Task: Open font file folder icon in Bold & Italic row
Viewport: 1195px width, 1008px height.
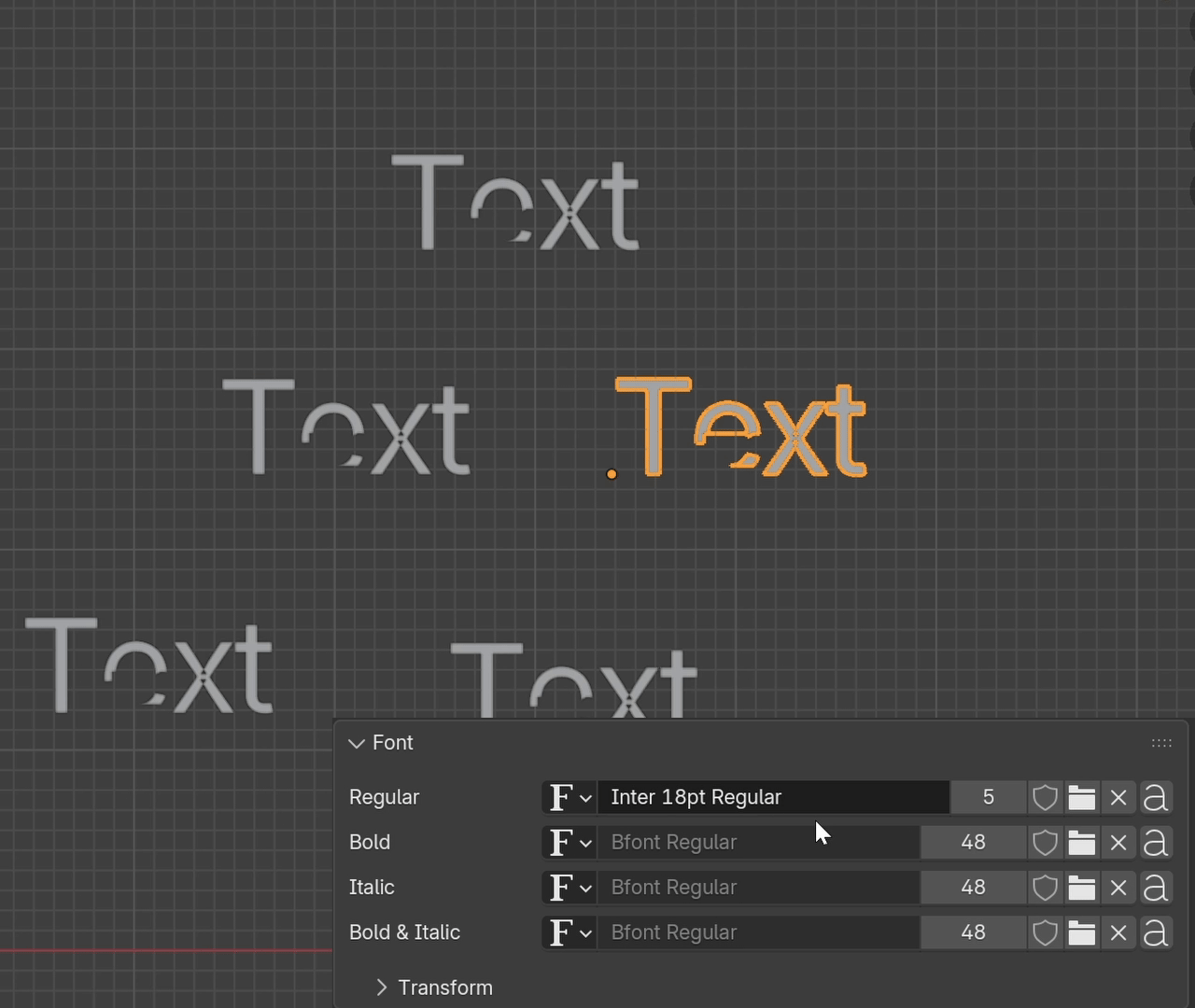Action: pyautogui.click(x=1082, y=932)
